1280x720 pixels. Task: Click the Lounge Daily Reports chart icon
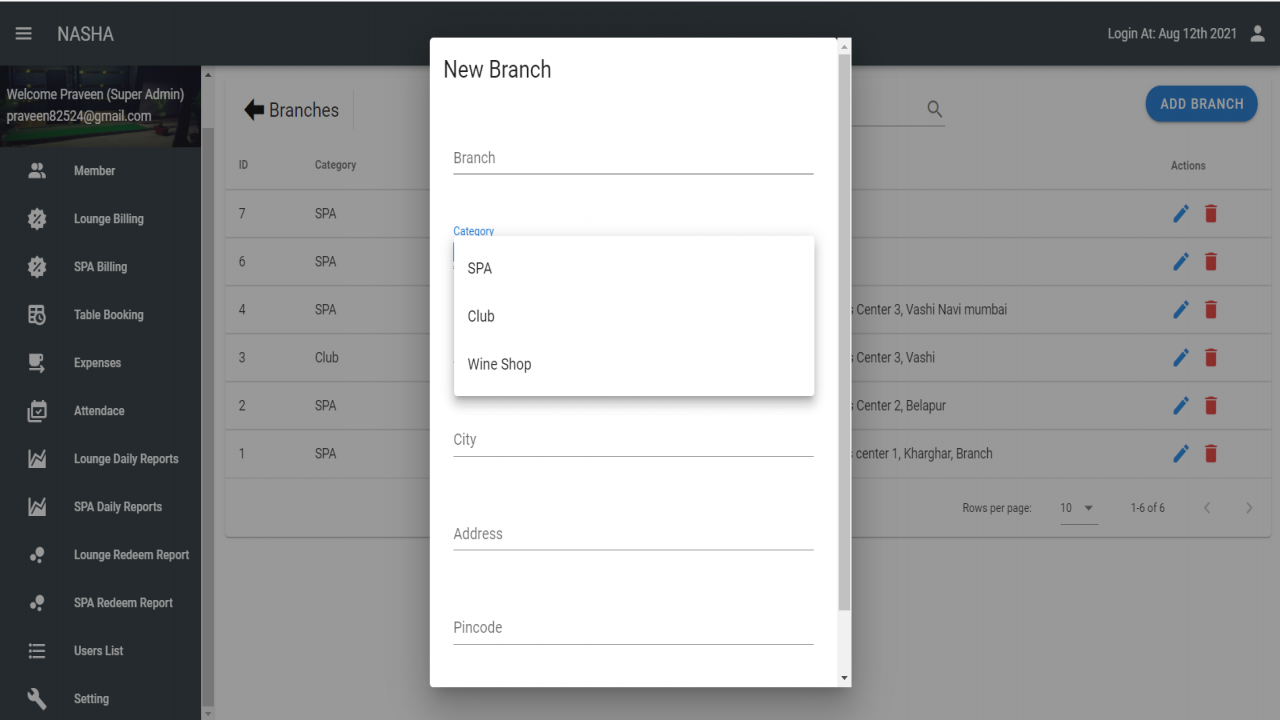37,459
